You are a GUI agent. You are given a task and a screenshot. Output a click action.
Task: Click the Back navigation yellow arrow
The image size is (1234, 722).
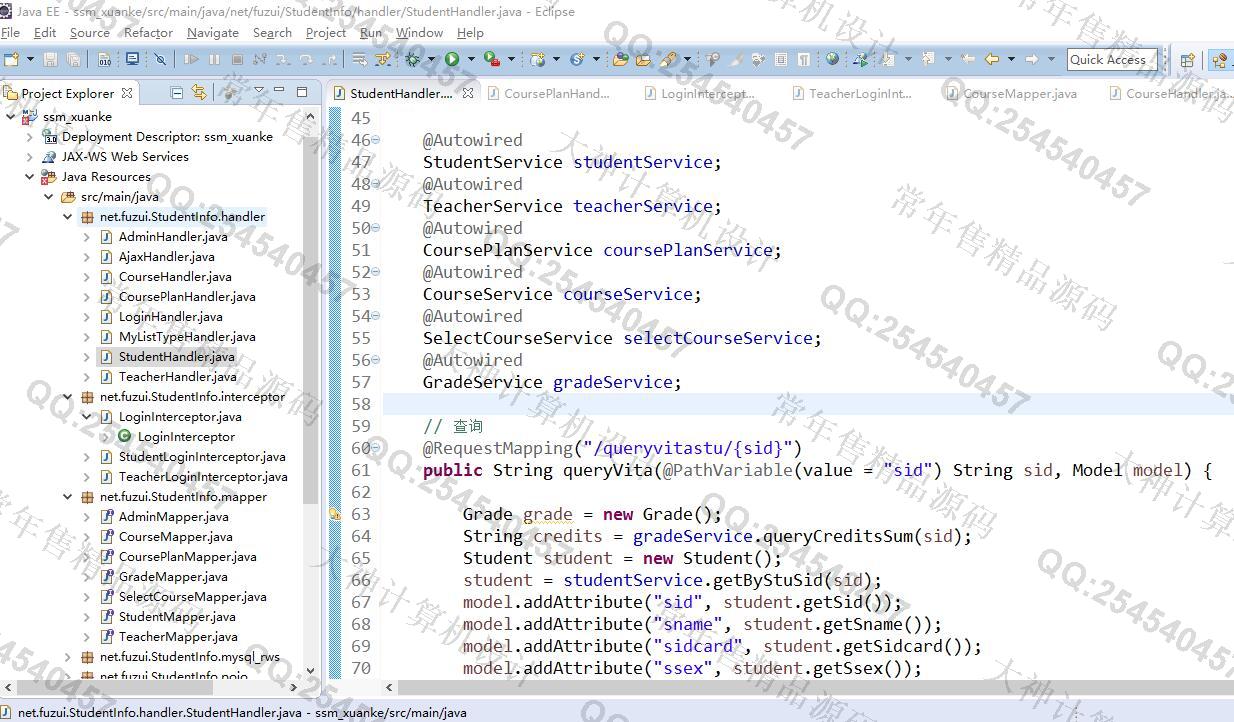tap(992, 60)
